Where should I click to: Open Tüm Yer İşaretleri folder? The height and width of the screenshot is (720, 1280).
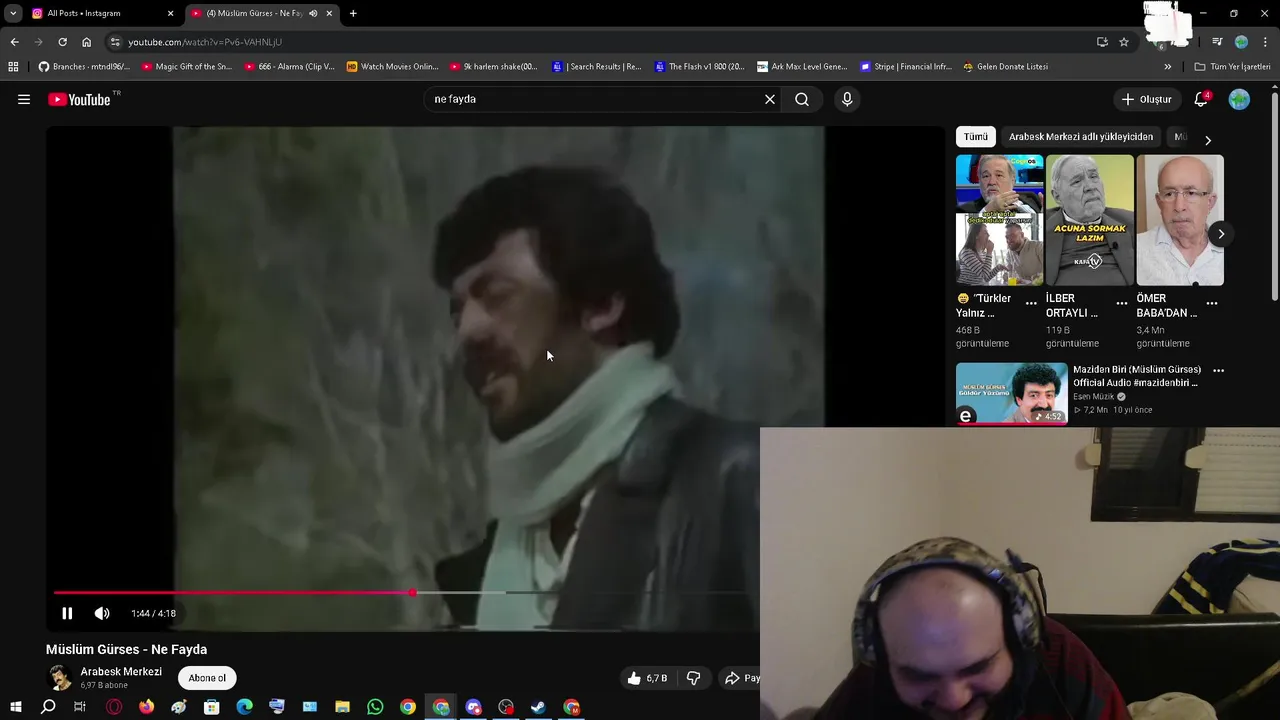[x=1232, y=67]
